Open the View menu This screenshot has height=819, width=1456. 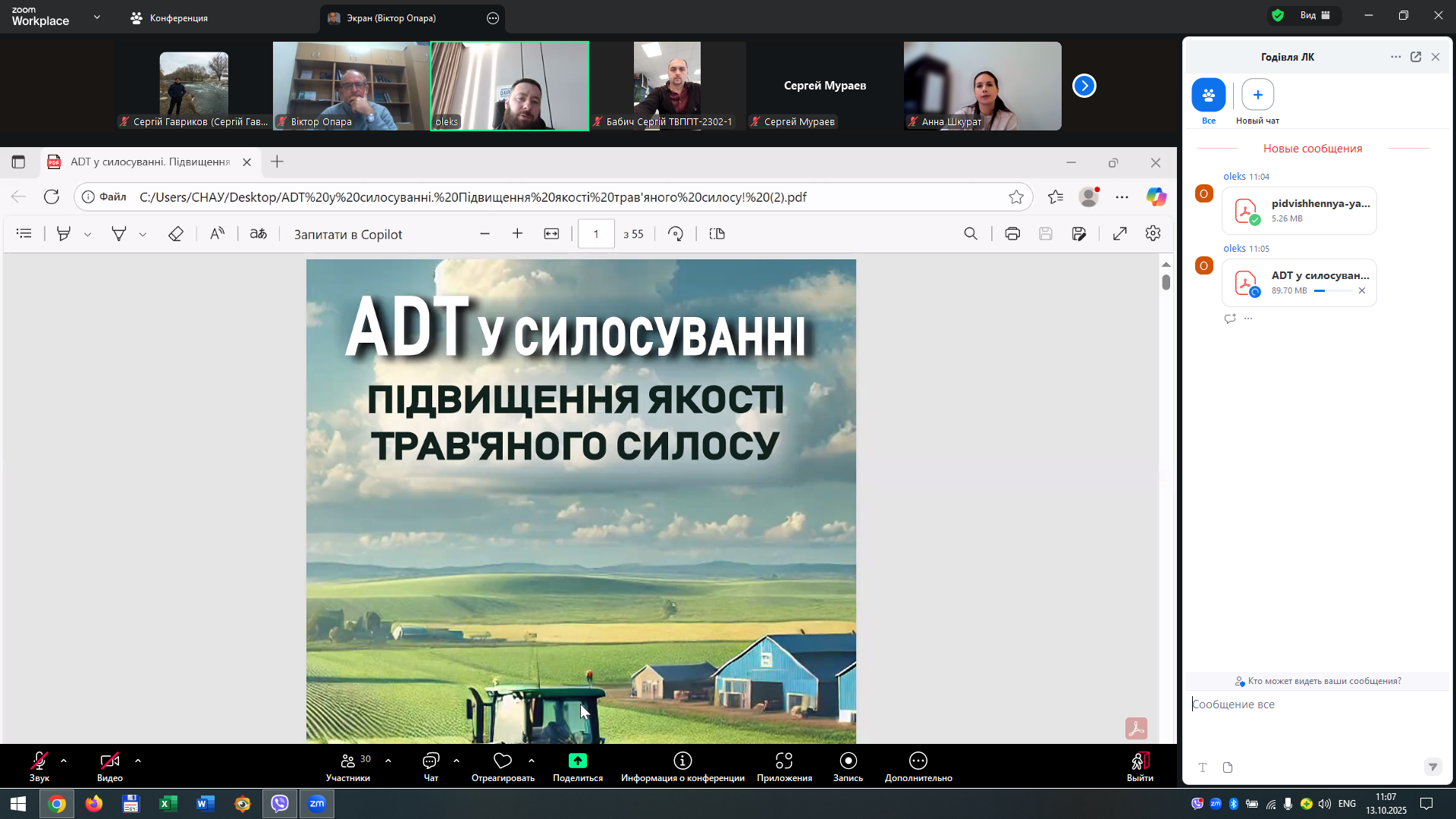[x=1315, y=15]
